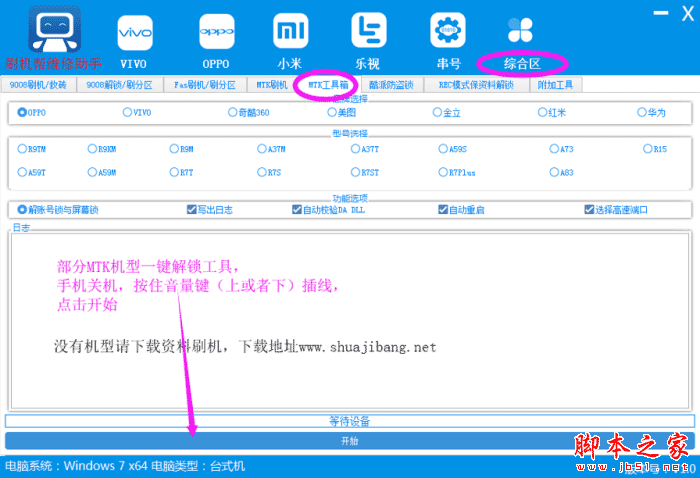Switch to the 9008解锁/刷分区 tab
The width and height of the screenshot is (700, 478).
pos(119,85)
